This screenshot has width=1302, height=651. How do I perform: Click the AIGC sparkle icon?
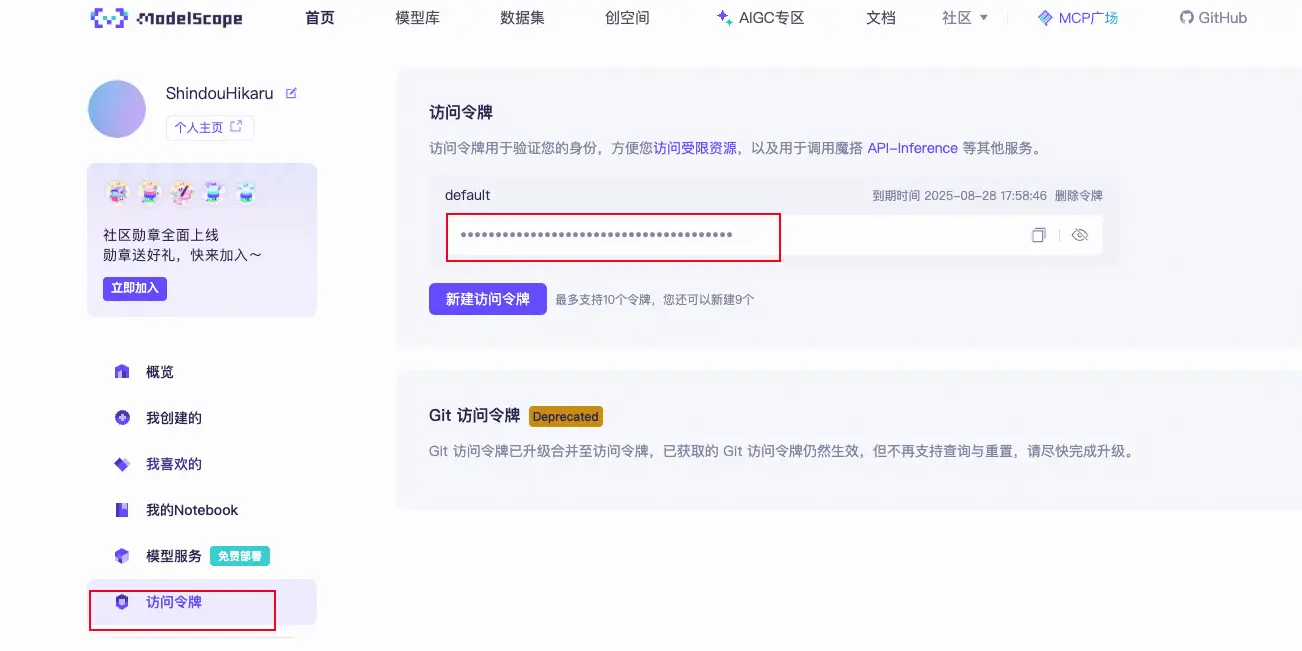pos(725,18)
